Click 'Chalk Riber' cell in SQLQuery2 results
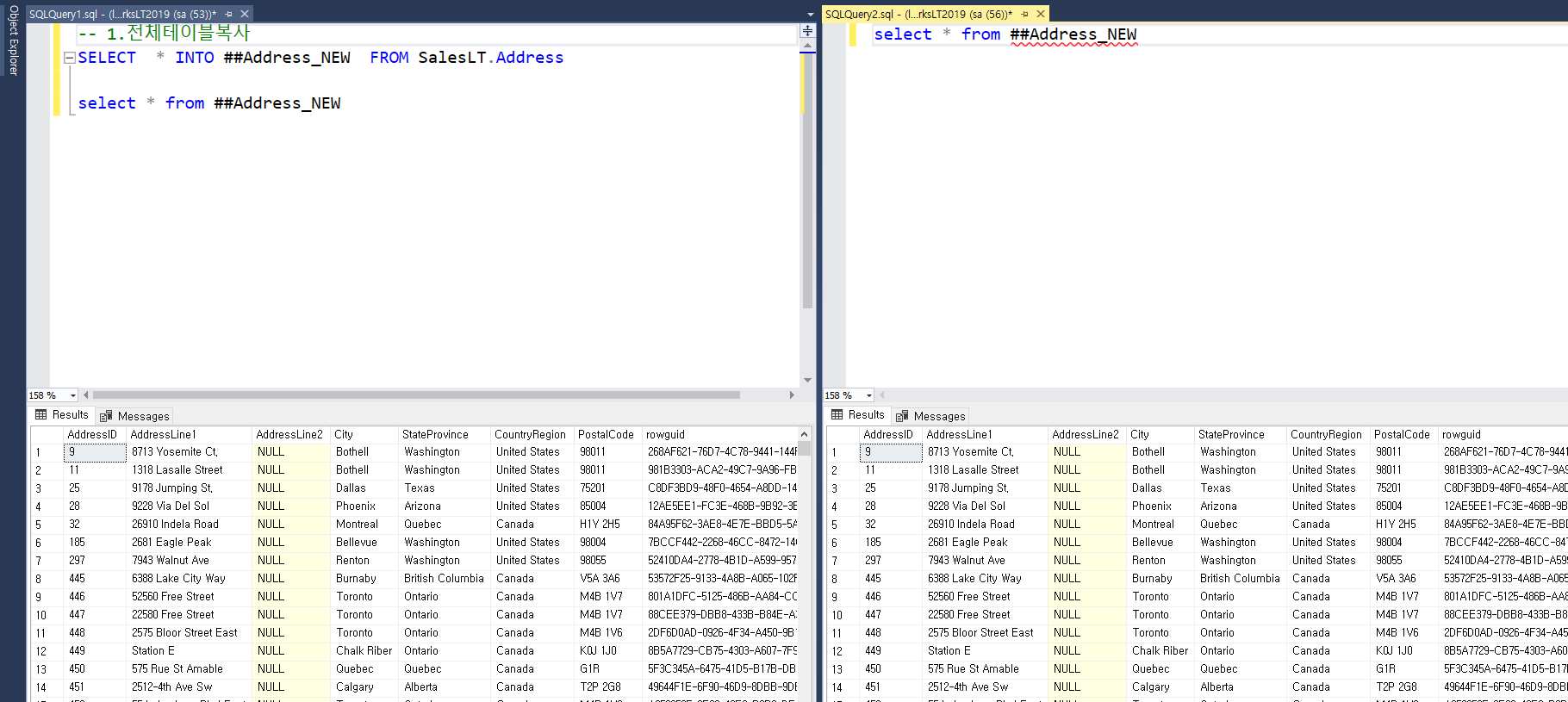Screen dimensions: 1568x702 point(1160,651)
